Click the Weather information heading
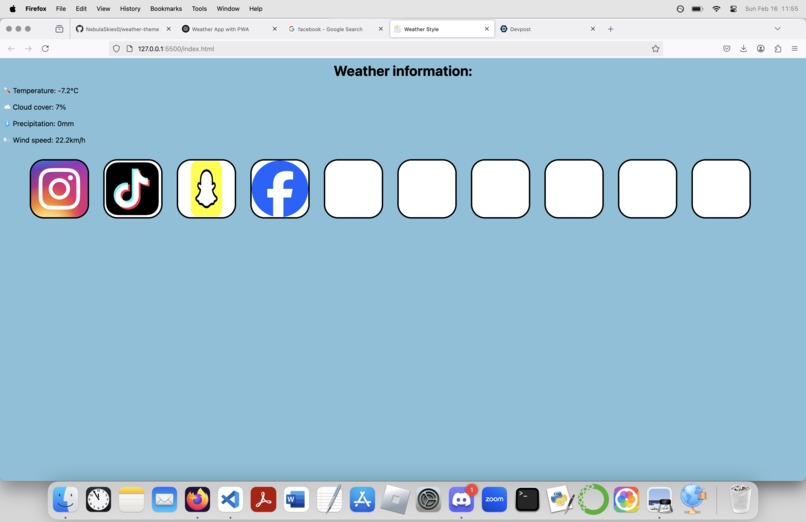The width and height of the screenshot is (806, 522). pyautogui.click(x=403, y=71)
